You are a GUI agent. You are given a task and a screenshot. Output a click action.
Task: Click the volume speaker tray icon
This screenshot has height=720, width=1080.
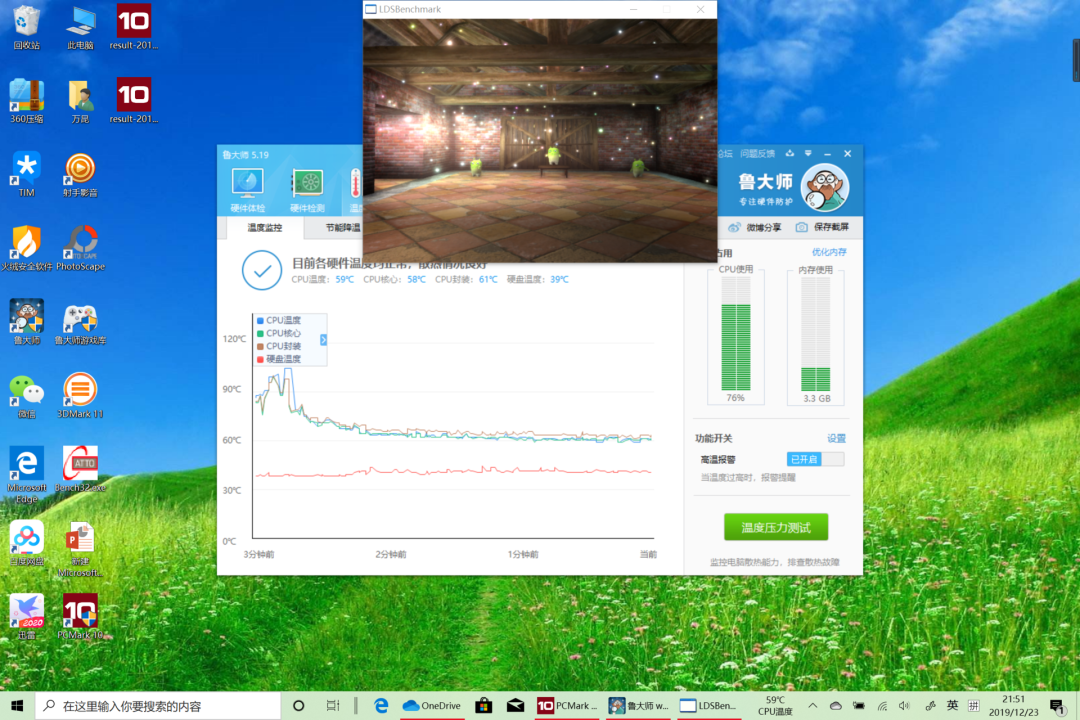904,706
